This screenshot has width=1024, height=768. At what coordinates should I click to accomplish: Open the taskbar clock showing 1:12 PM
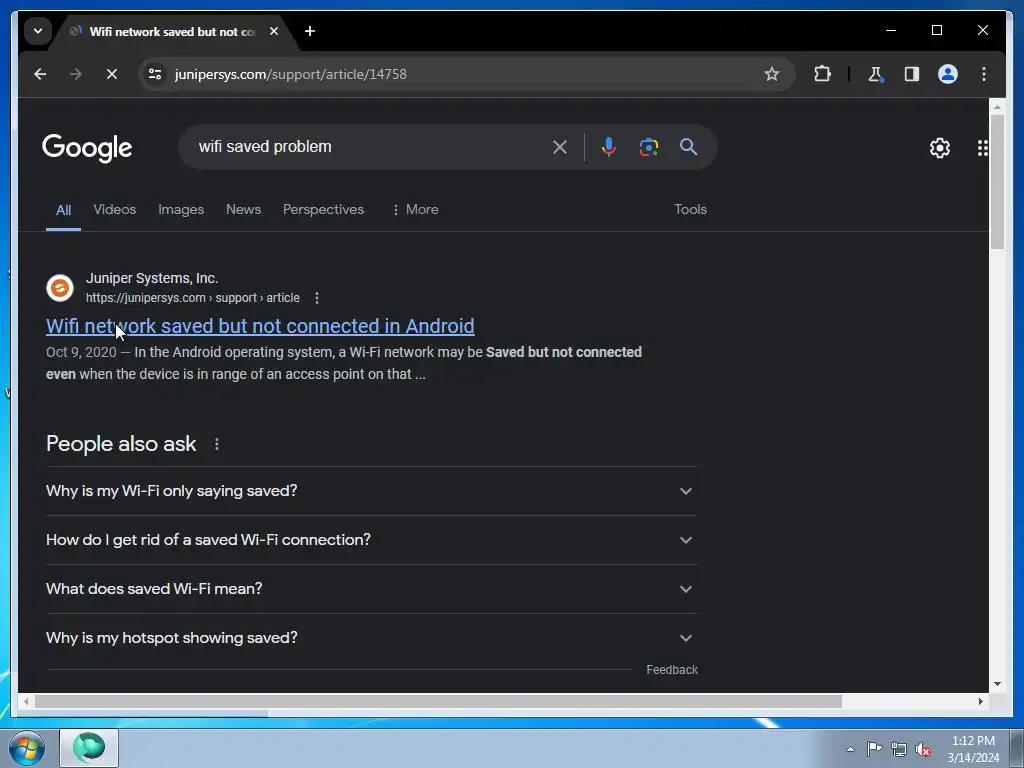click(973, 749)
